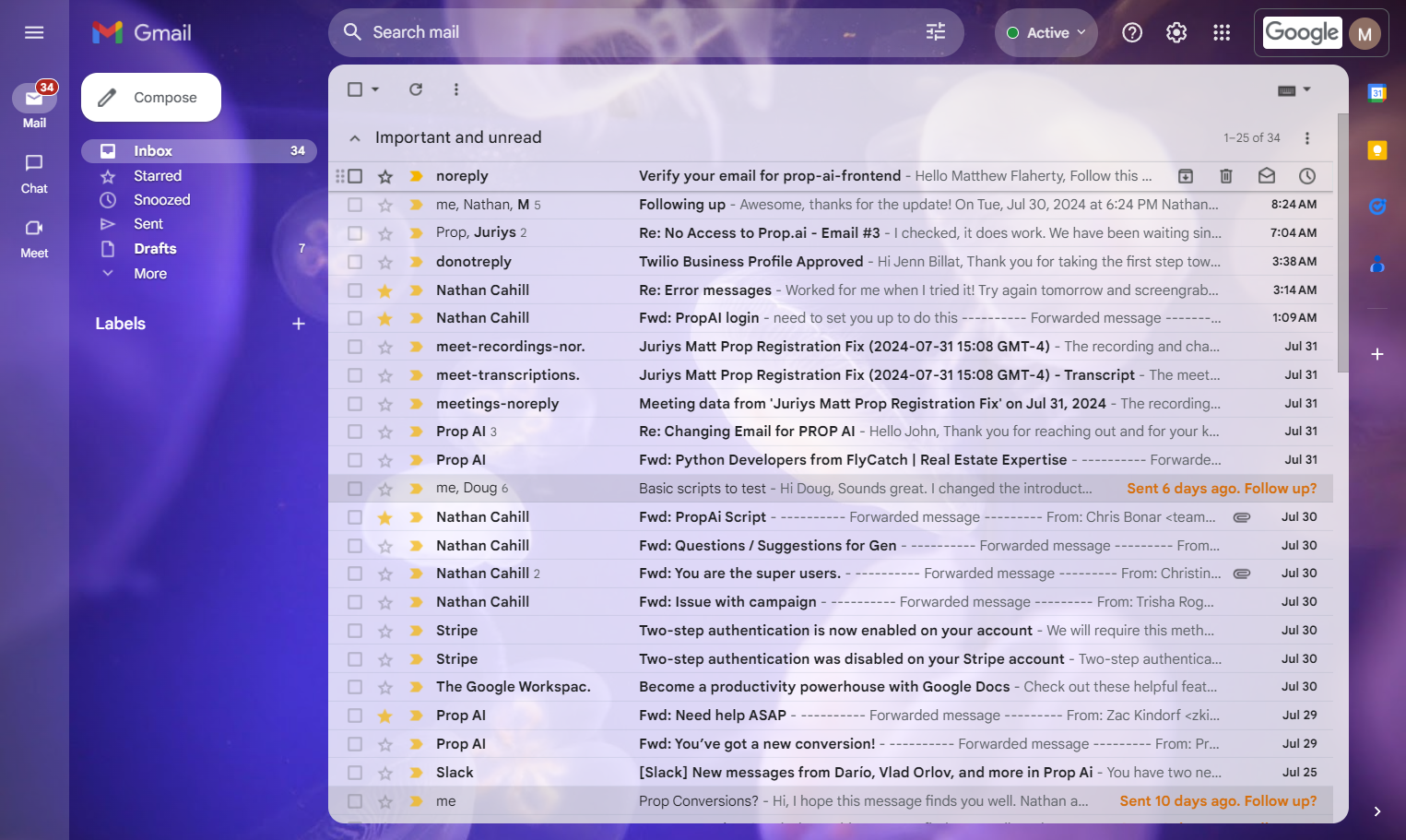Open Contacts side panel icon

(1377, 265)
